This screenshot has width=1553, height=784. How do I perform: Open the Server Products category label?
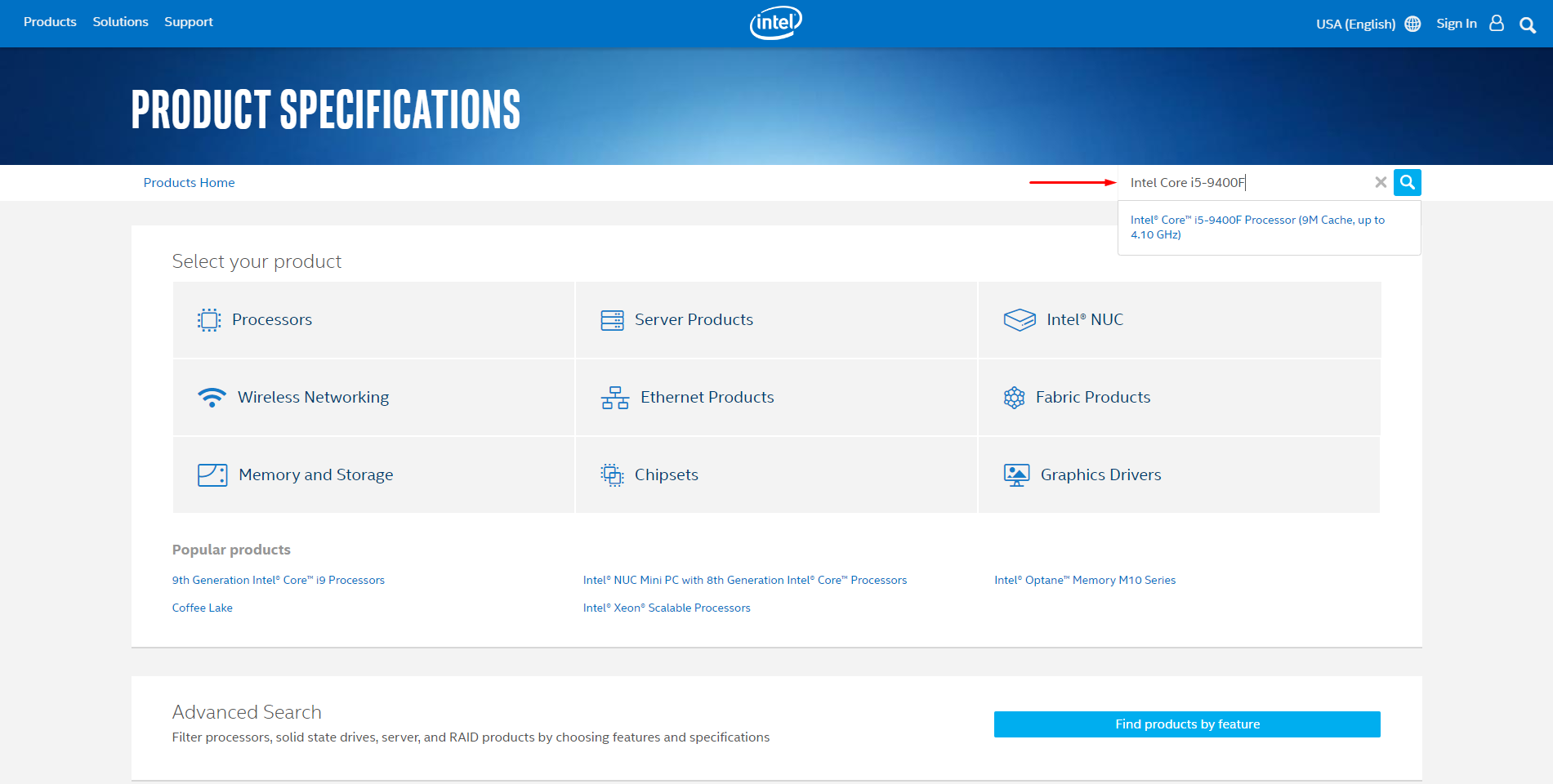[x=694, y=320]
